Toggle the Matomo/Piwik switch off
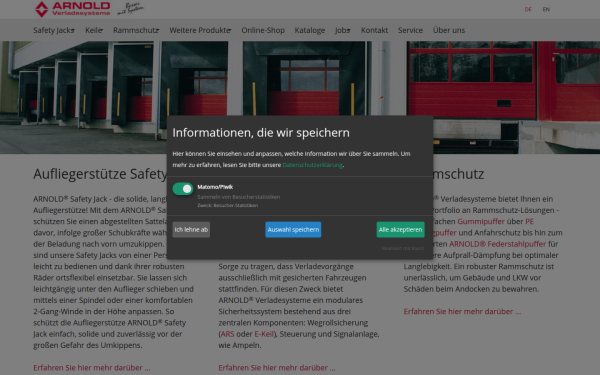Image resolution: width=600 pixels, height=375 pixels. pyautogui.click(x=183, y=189)
